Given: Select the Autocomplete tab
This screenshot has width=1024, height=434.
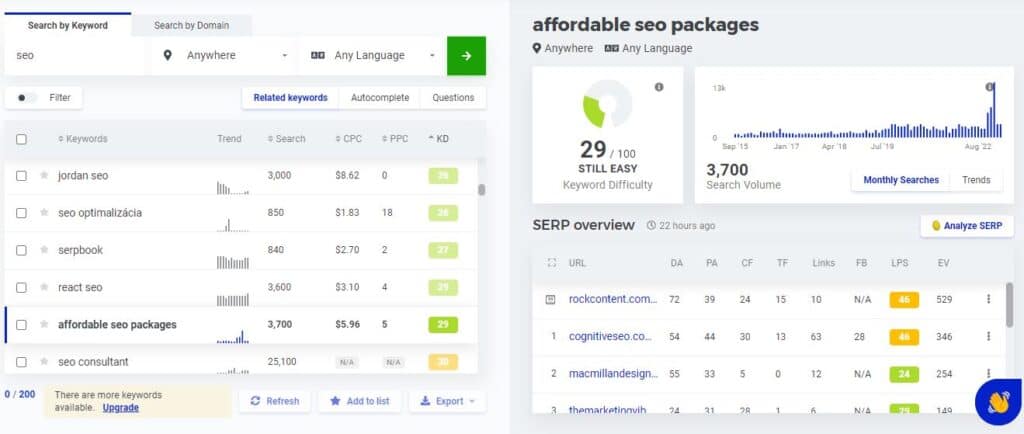Looking at the screenshot, I should [380, 98].
